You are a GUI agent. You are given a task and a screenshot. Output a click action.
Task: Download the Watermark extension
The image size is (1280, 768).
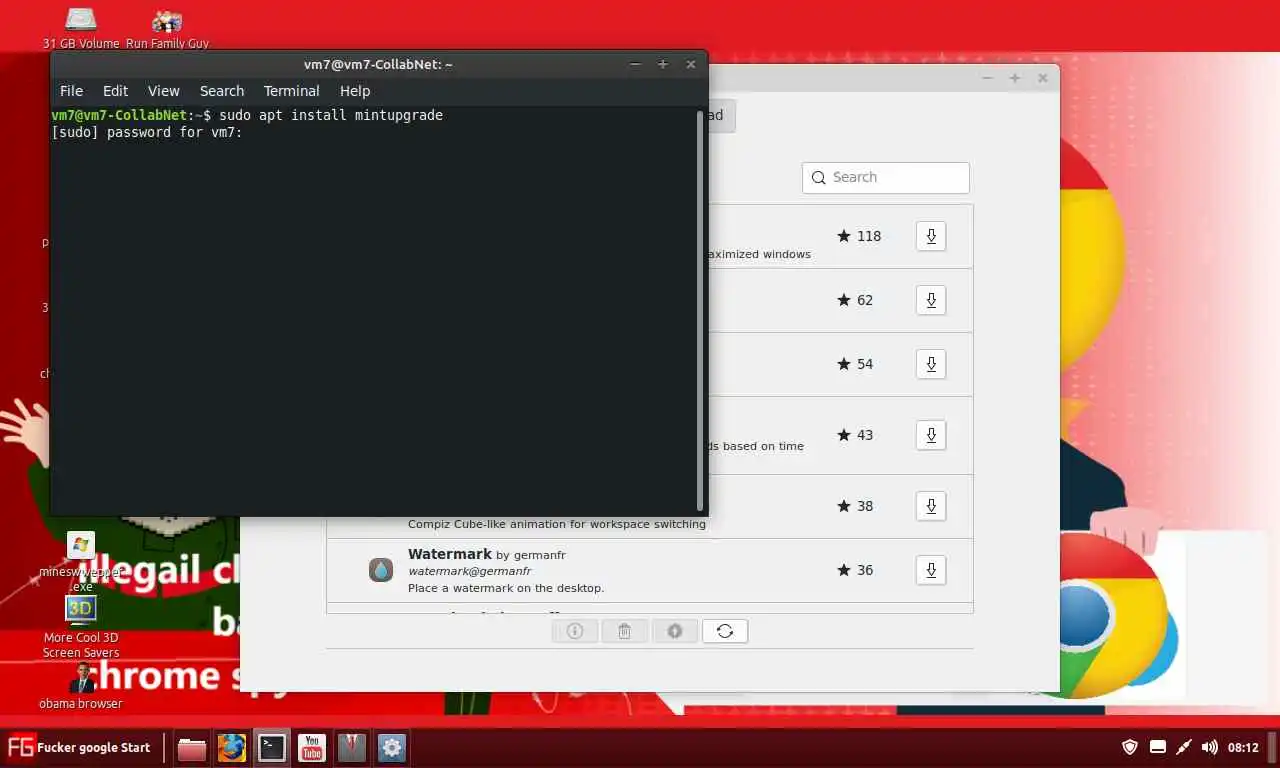931,570
